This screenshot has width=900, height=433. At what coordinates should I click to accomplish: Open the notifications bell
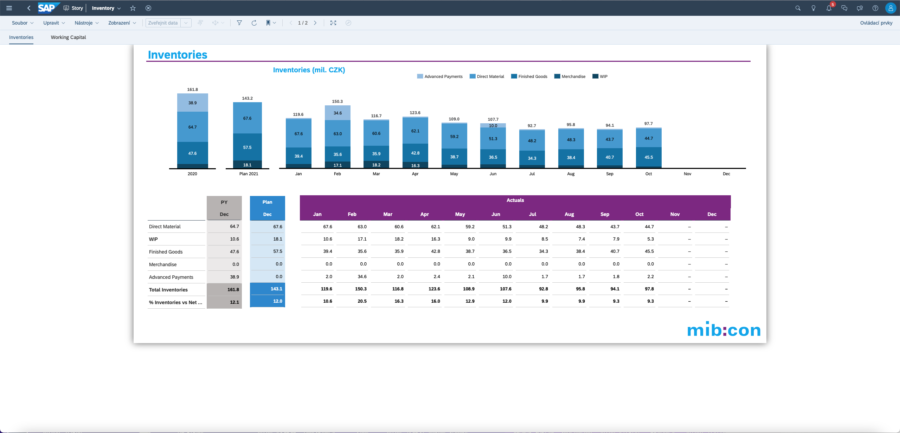click(x=828, y=8)
